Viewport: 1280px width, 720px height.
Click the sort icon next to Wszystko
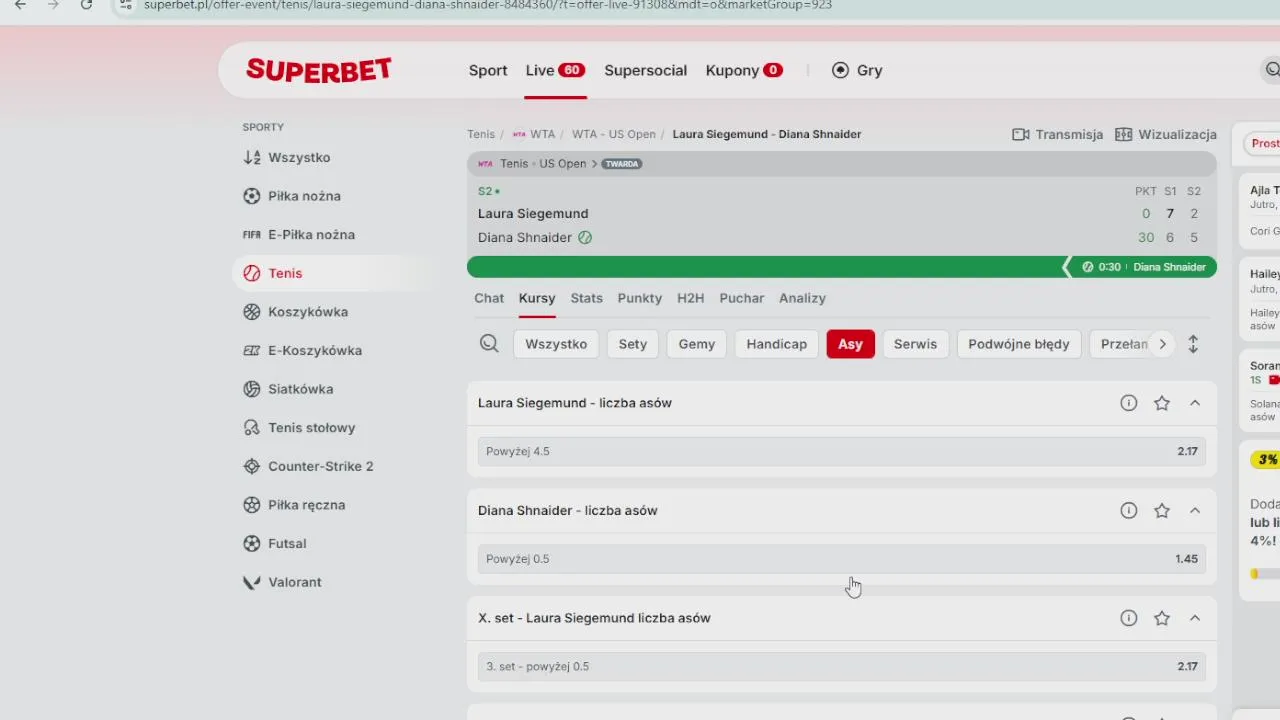pos(252,157)
